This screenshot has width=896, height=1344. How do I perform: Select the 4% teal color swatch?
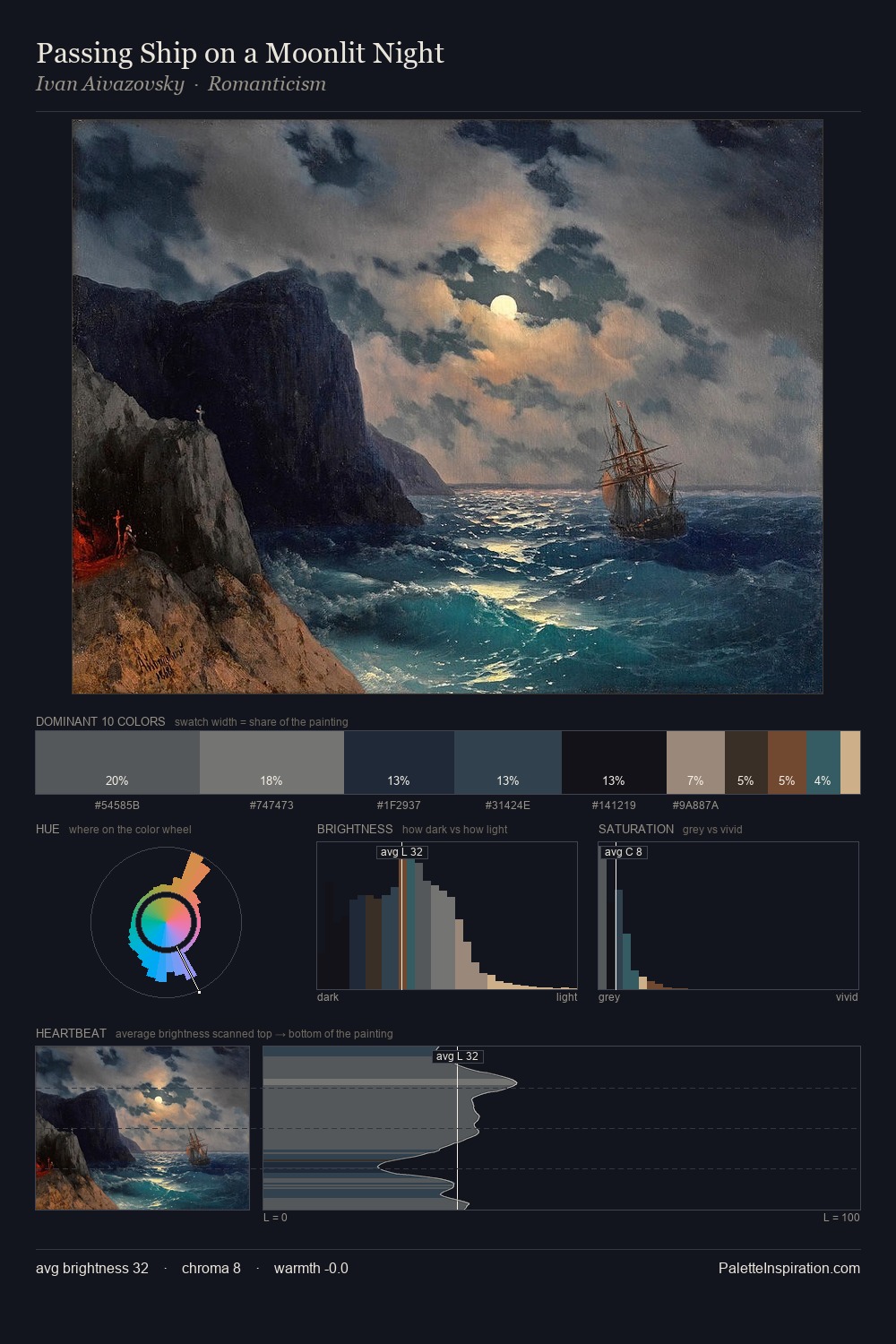pyautogui.click(x=823, y=762)
